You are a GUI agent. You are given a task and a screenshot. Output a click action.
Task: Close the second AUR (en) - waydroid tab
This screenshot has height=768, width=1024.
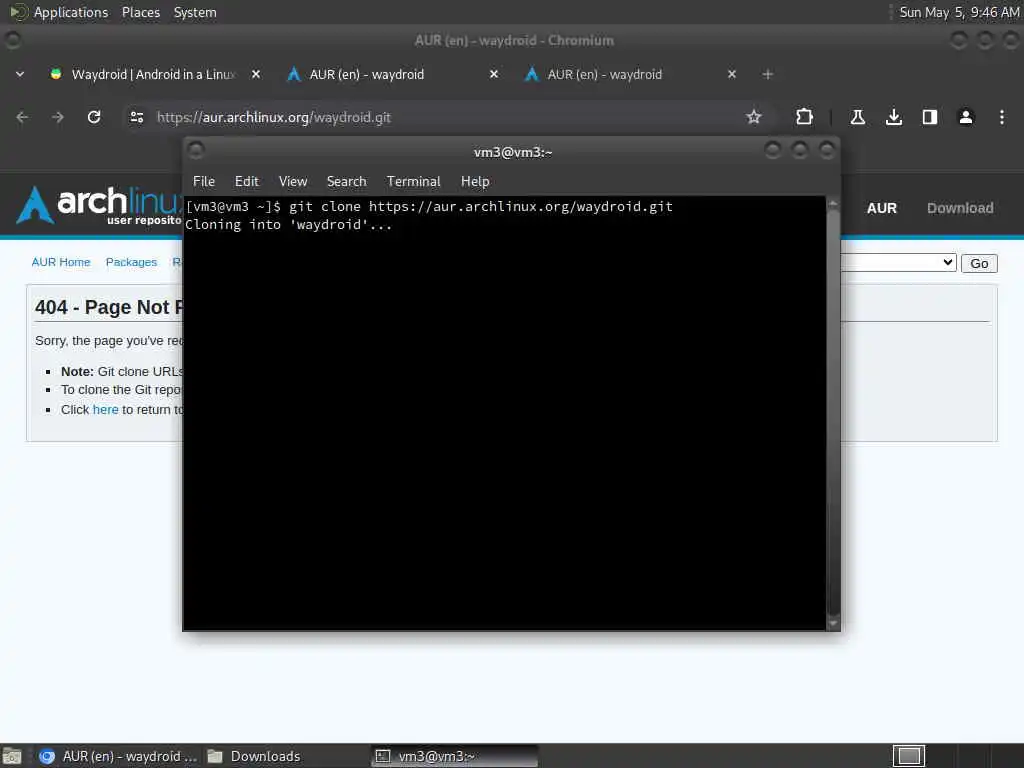point(494,74)
